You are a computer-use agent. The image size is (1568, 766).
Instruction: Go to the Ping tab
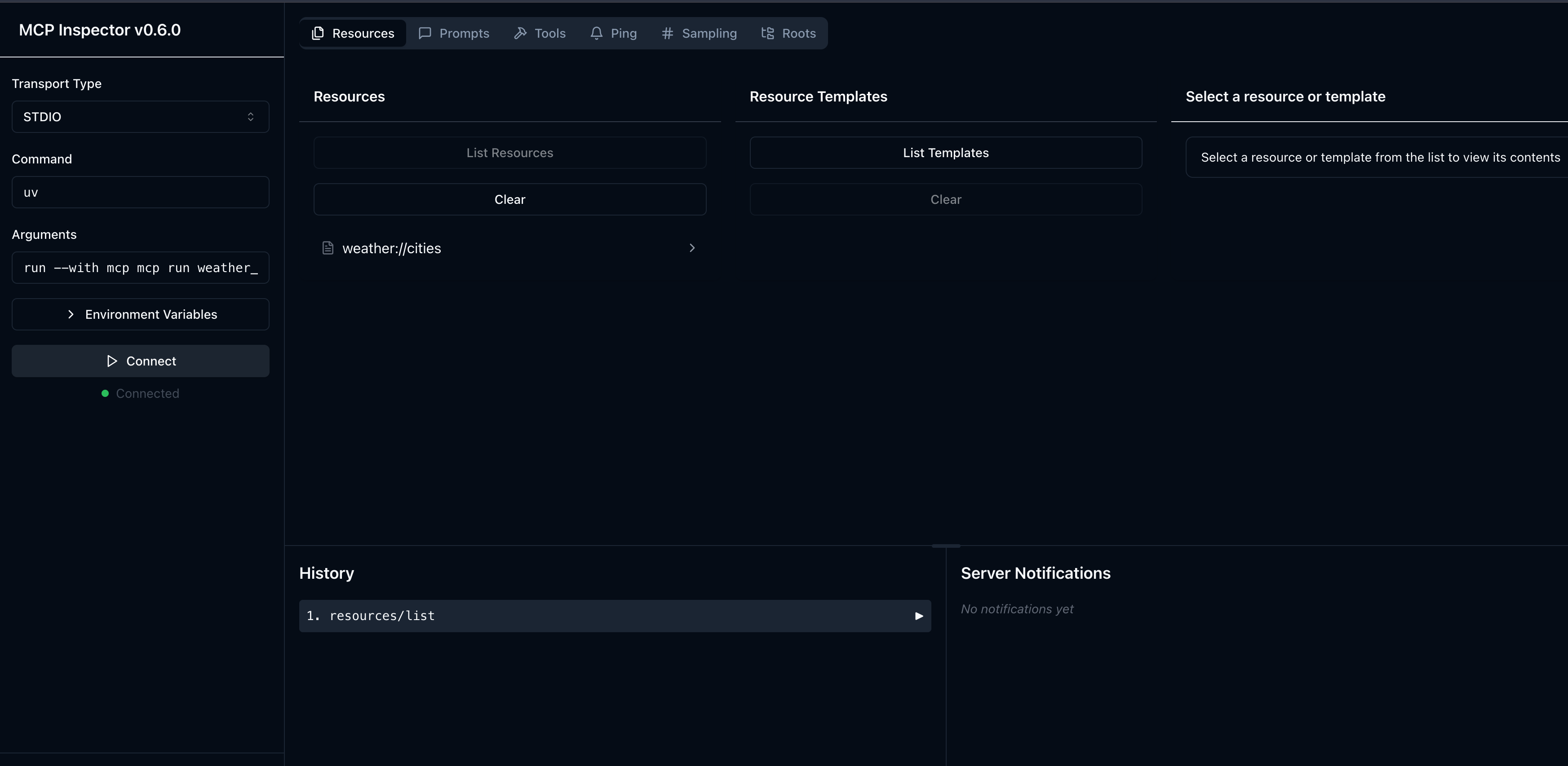pos(614,34)
